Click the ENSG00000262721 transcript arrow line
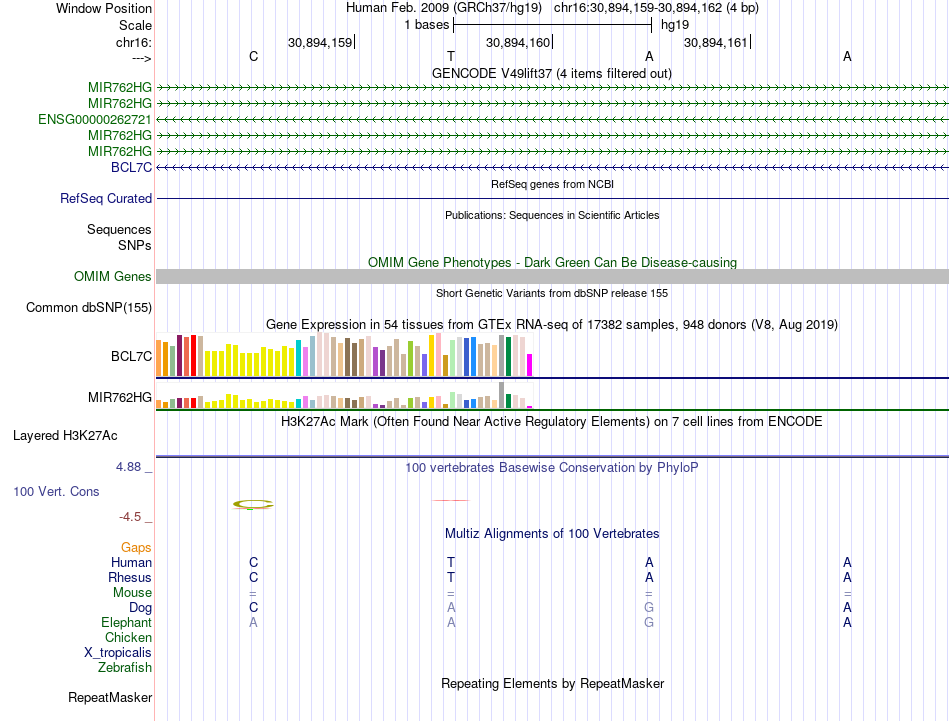The width and height of the screenshot is (950, 721). 552,119
